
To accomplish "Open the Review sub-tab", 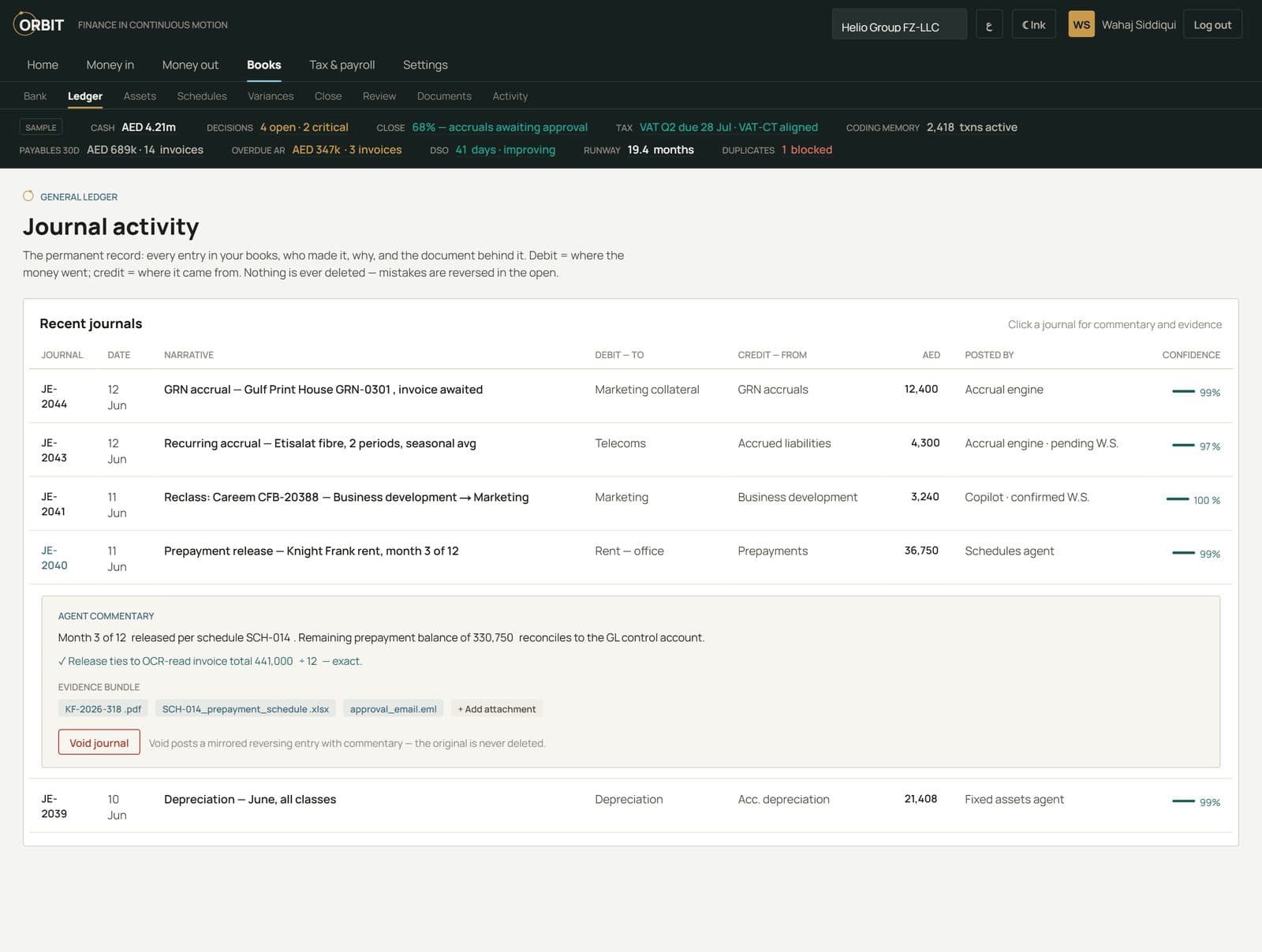I will tap(379, 96).
